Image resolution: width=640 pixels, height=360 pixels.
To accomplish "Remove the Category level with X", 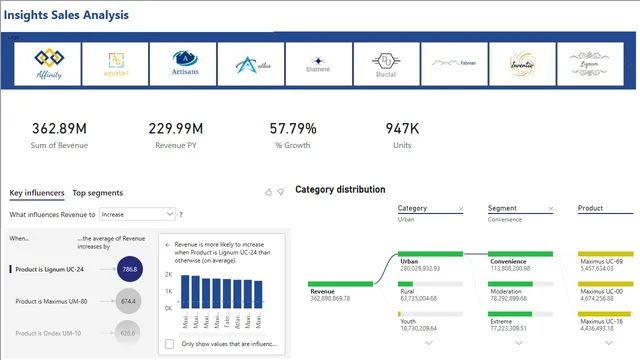I will click(x=461, y=209).
